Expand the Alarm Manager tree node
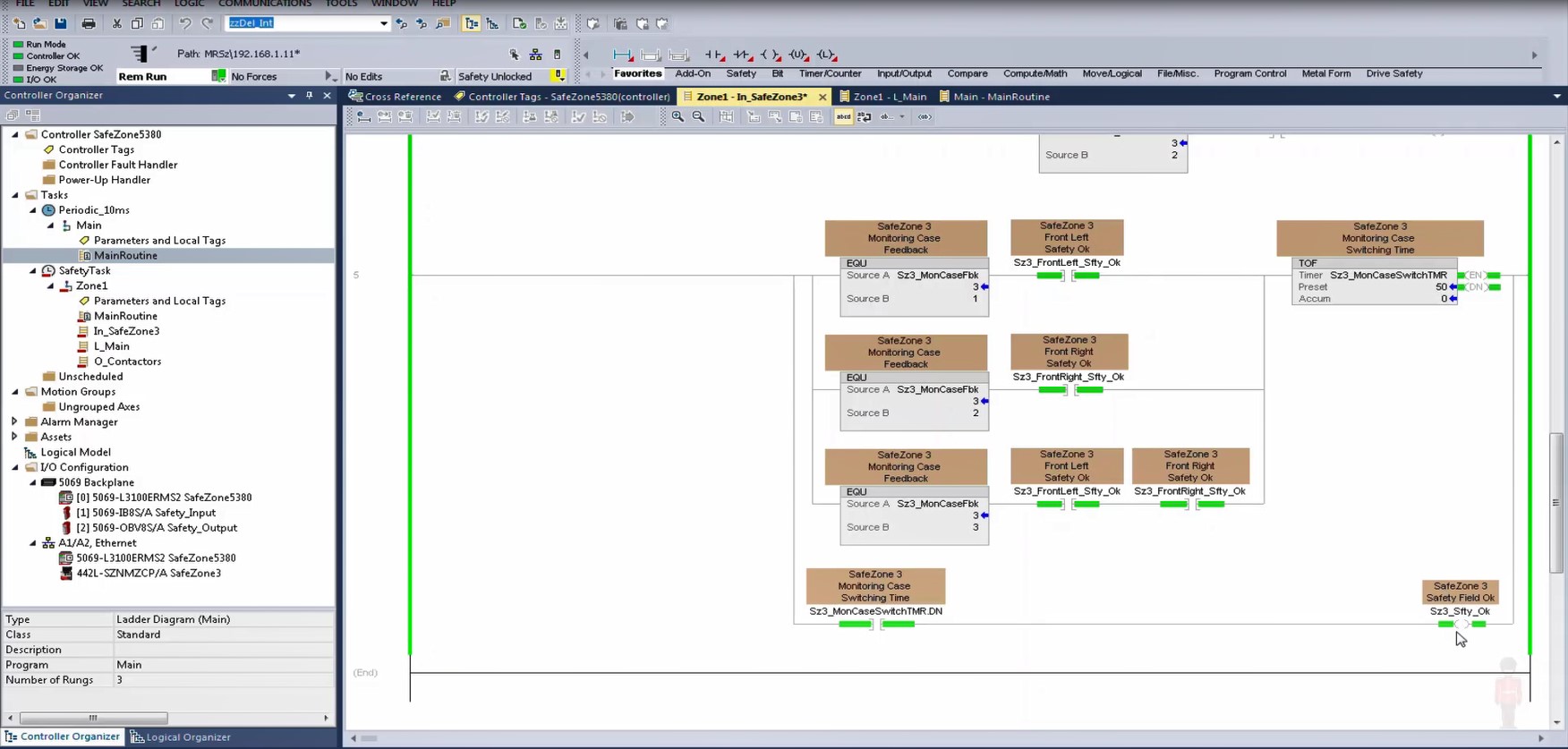This screenshot has width=1568, height=749. tap(14, 421)
